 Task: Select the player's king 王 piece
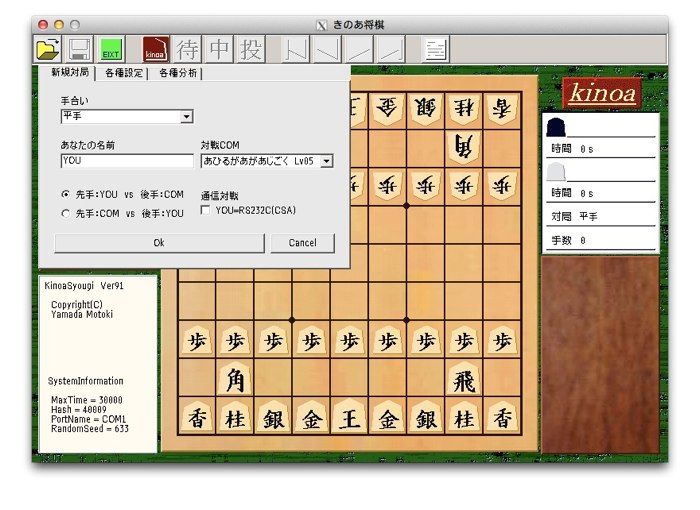pos(350,417)
